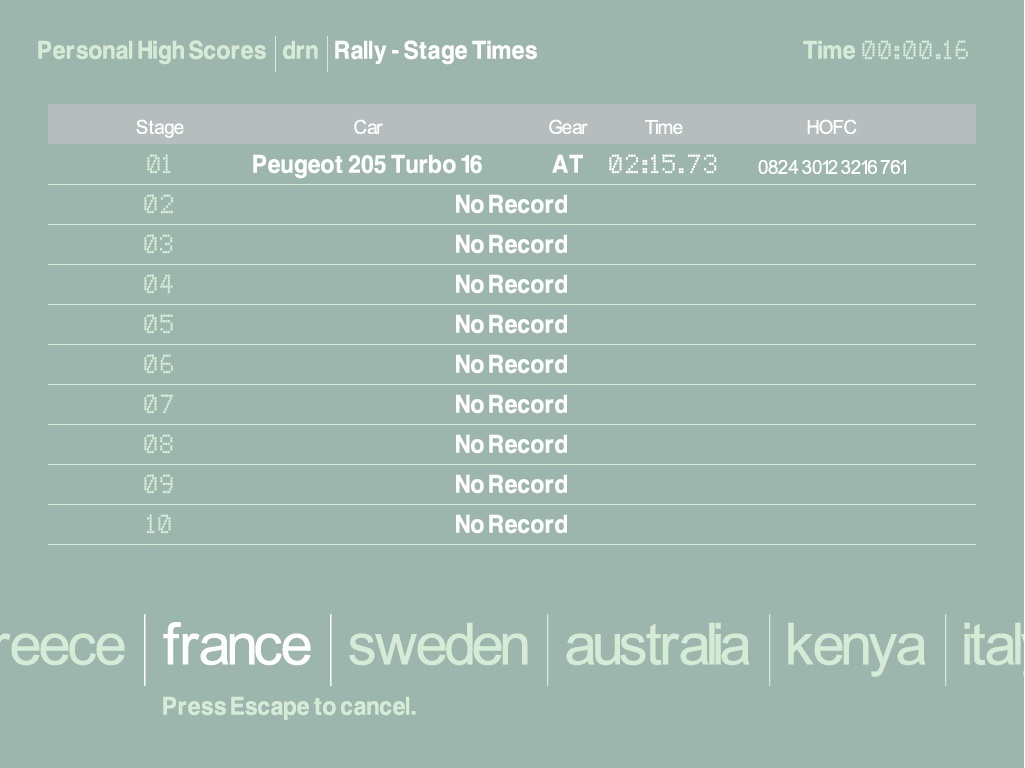Click the Car column header
Viewport: 1025px width, 768px height.
368,127
